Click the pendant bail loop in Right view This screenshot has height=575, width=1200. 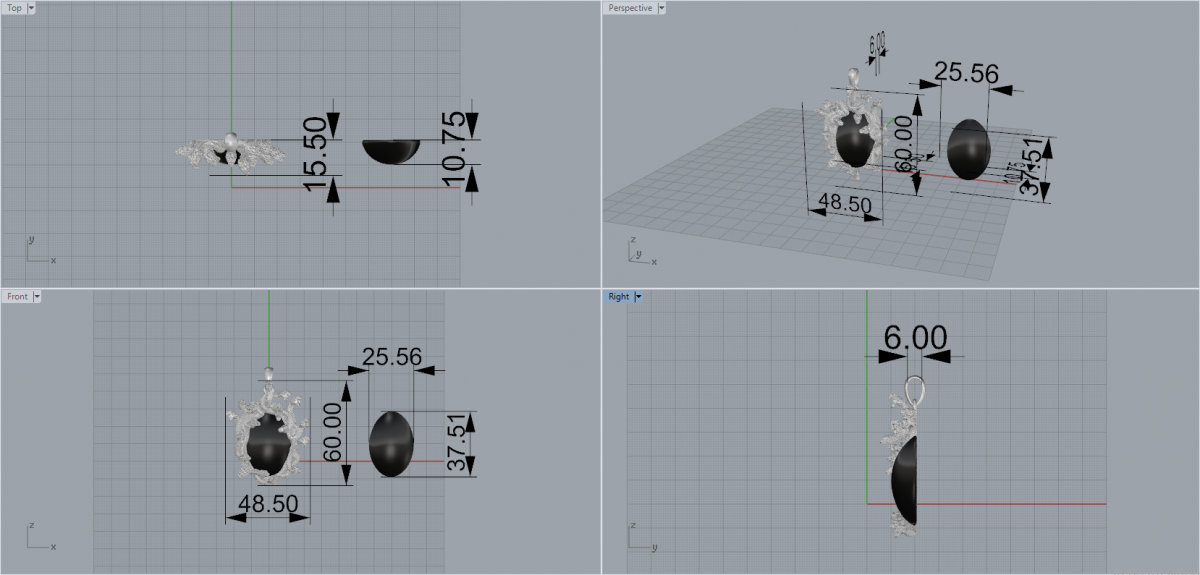point(915,388)
